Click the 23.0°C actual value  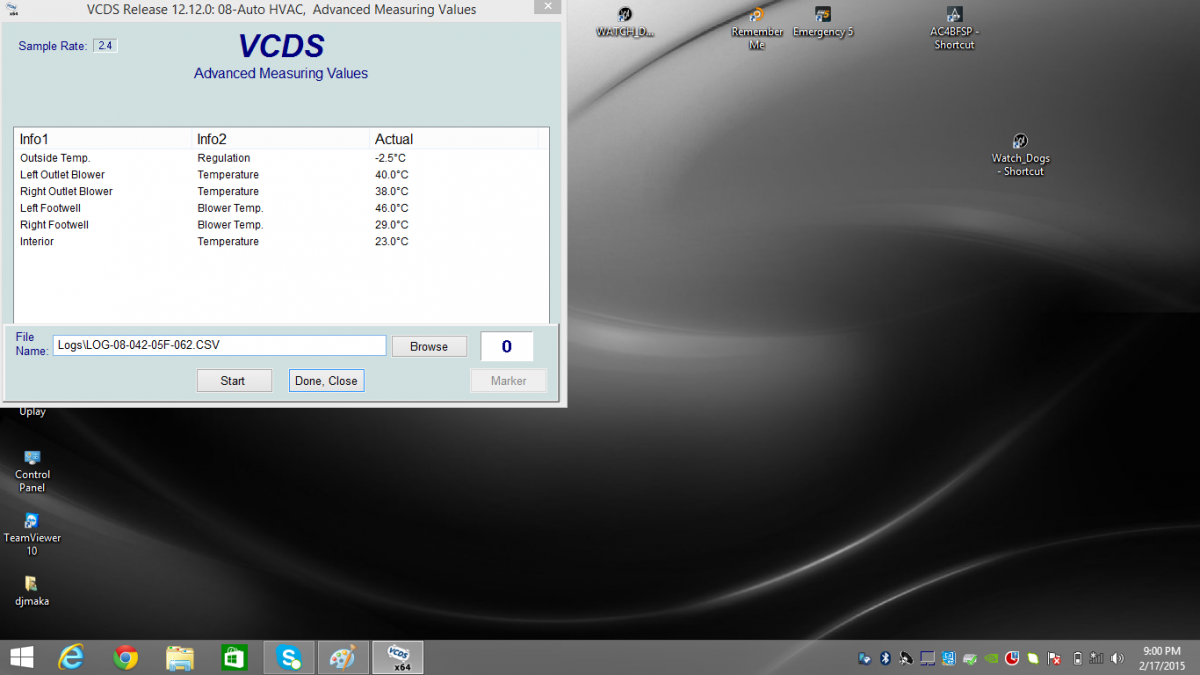pos(392,241)
